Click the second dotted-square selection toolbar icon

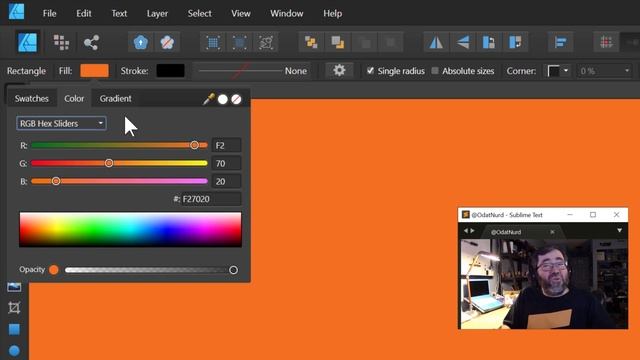(x=240, y=42)
